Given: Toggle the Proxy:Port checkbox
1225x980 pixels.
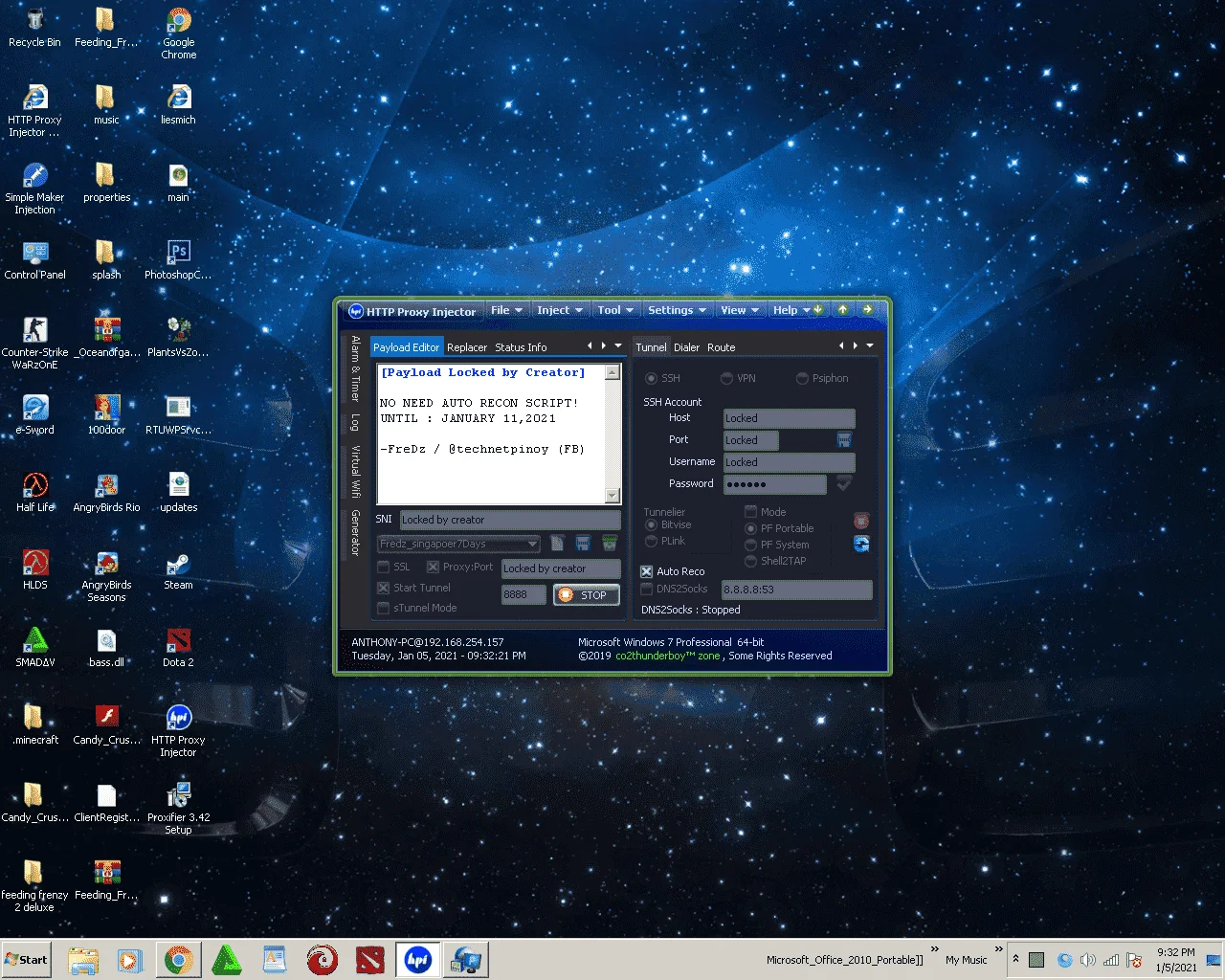Looking at the screenshot, I should tap(433, 567).
